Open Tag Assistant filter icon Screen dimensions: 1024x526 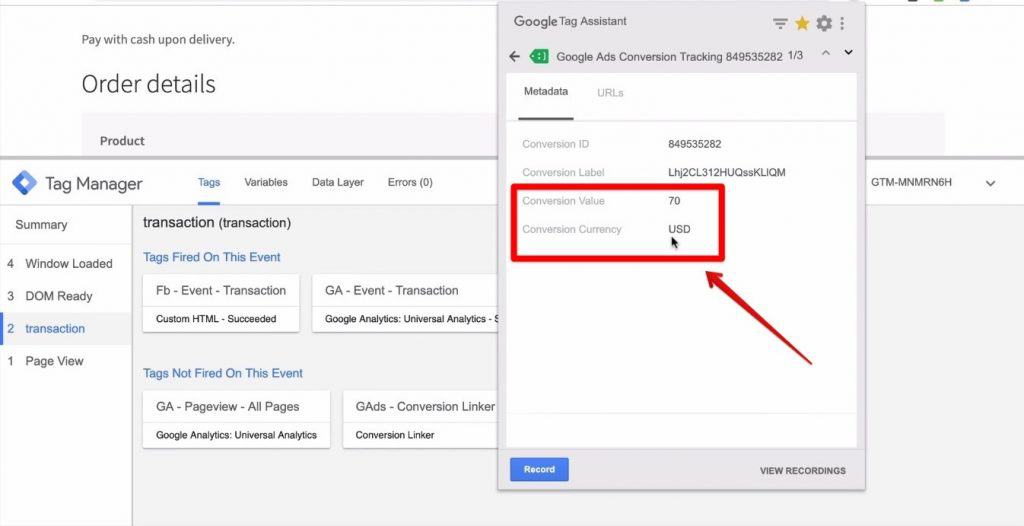tap(780, 24)
